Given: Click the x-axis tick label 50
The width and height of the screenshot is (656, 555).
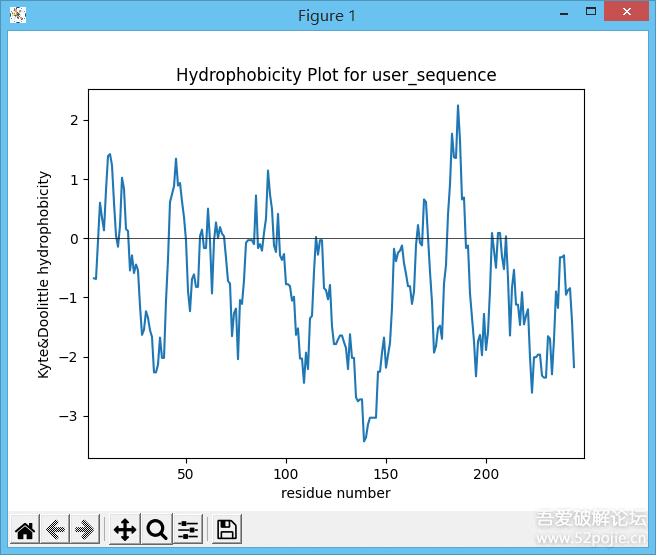Looking at the screenshot, I should (x=185, y=474).
